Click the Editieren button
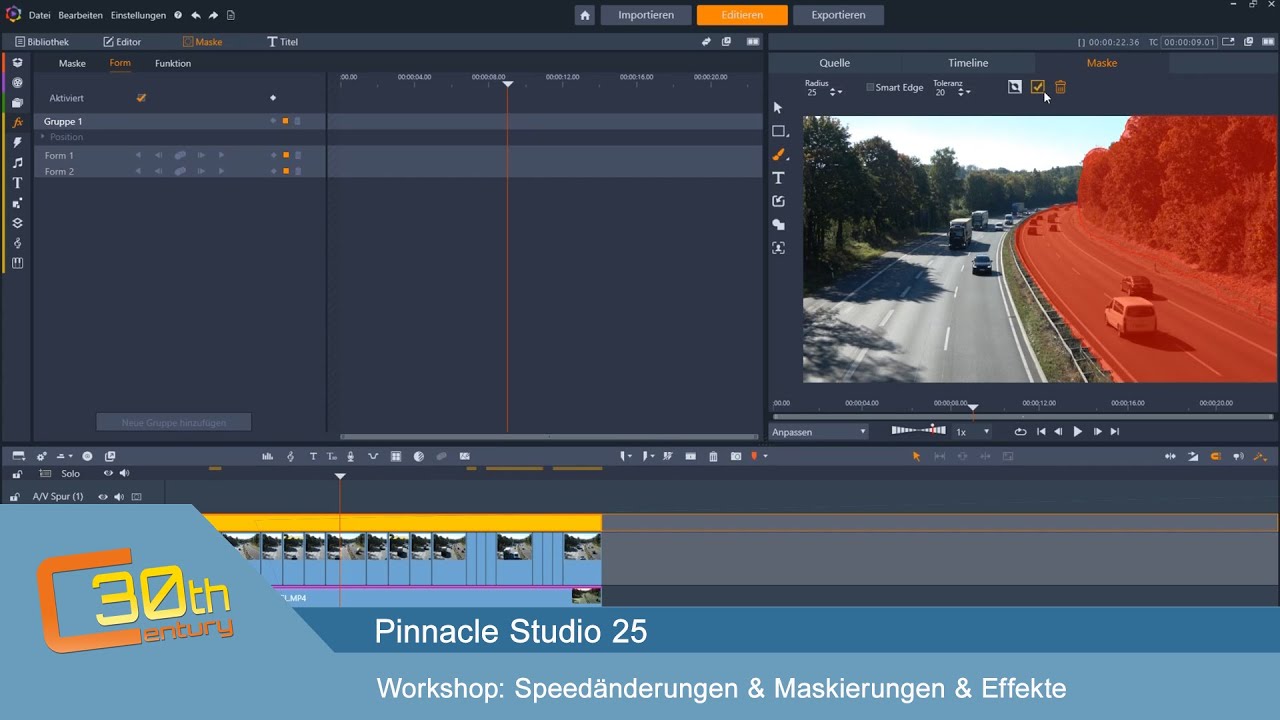 [x=742, y=15]
